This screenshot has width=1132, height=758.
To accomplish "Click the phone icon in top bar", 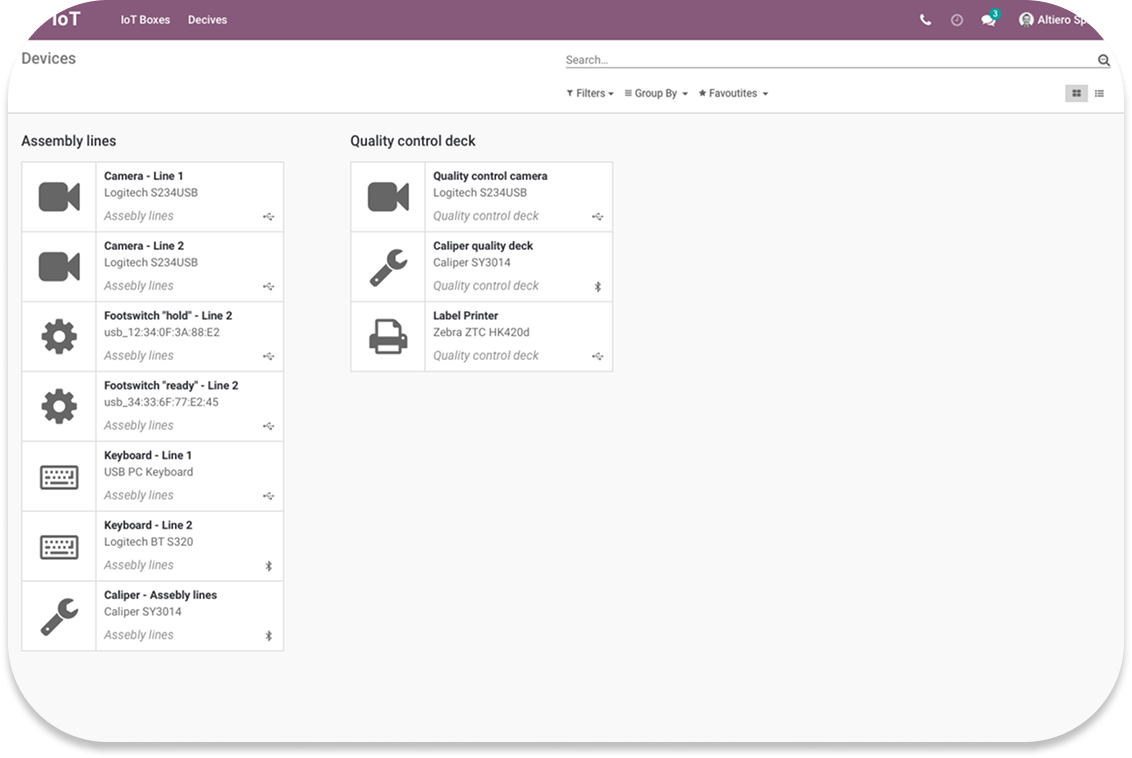I will pyautogui.click(x=925, y=20).
